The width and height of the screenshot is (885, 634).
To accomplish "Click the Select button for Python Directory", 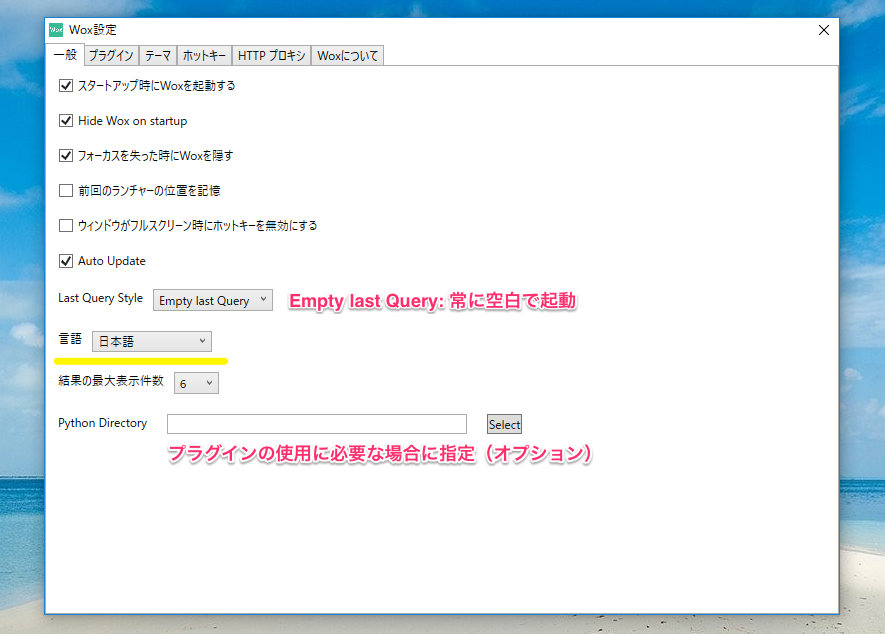I will (x=504, y=425).
